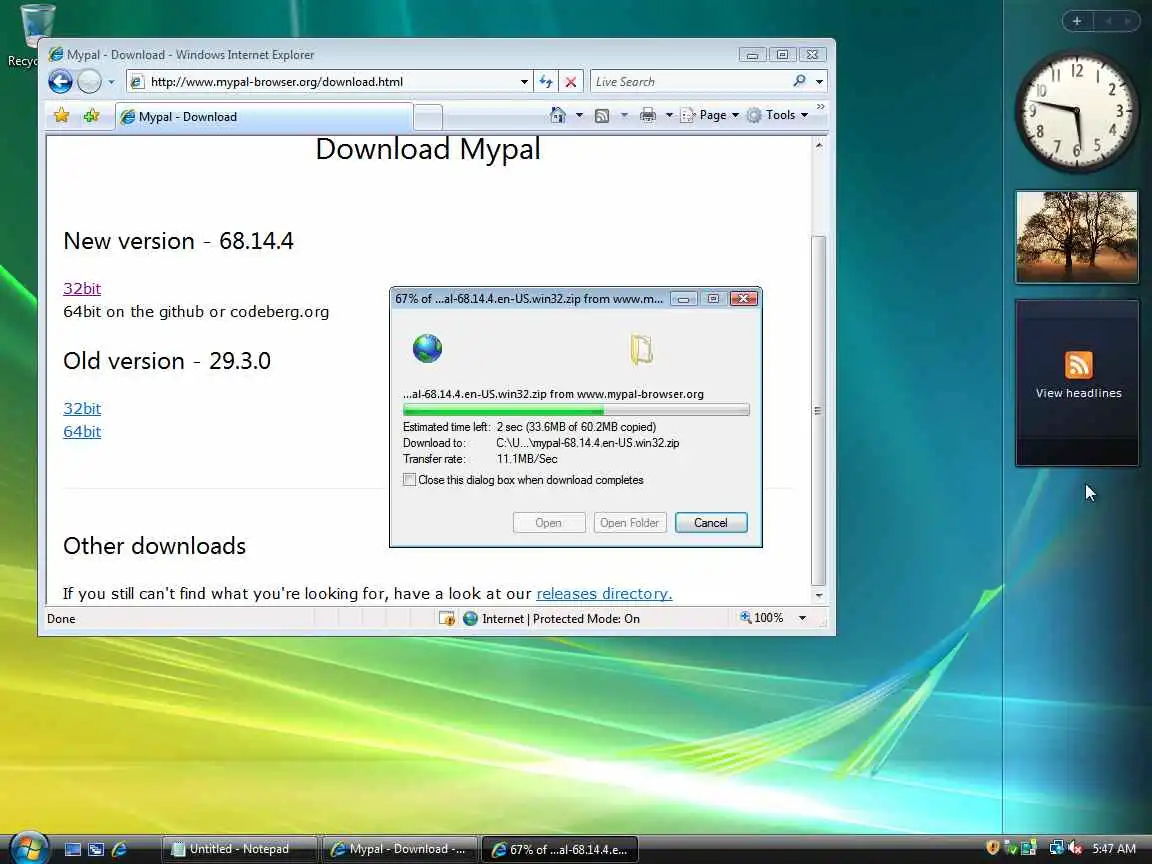Open the Windows Start orb

pos(28,849)
